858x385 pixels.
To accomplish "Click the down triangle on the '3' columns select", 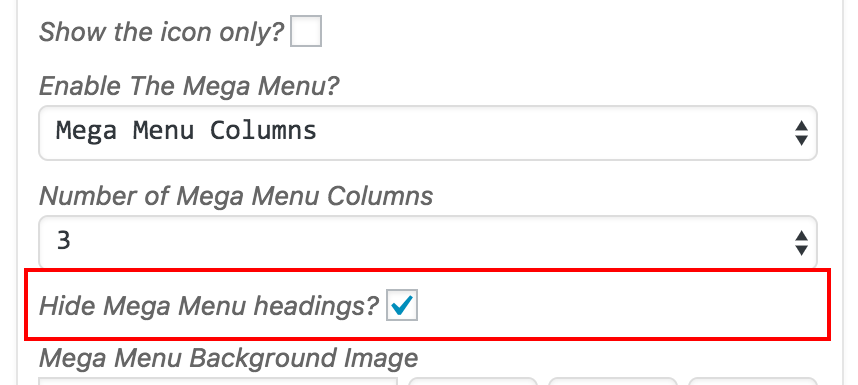I will (x=802, y=250).
